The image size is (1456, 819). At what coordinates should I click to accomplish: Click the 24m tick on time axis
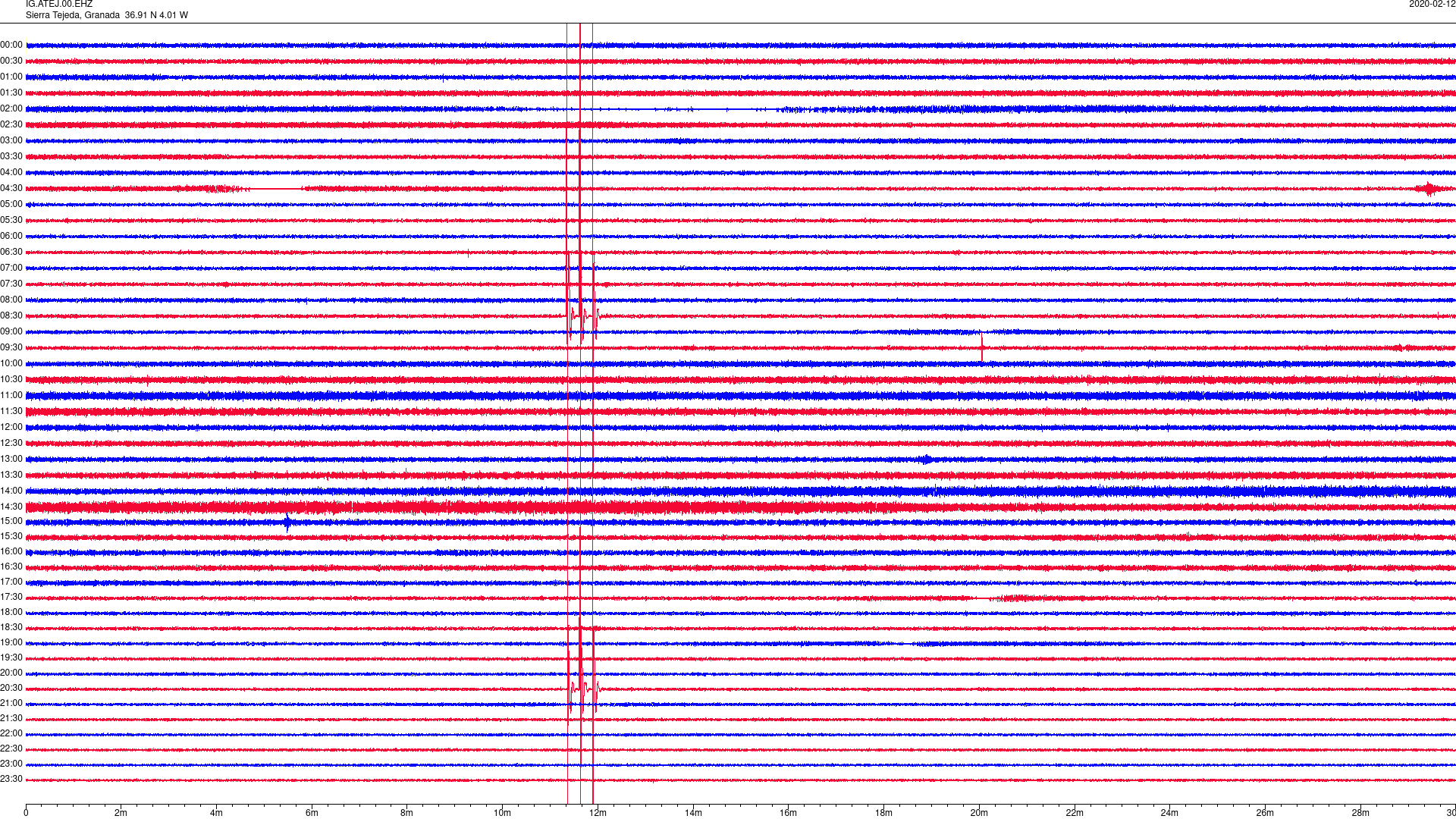tap(1169, 813)
